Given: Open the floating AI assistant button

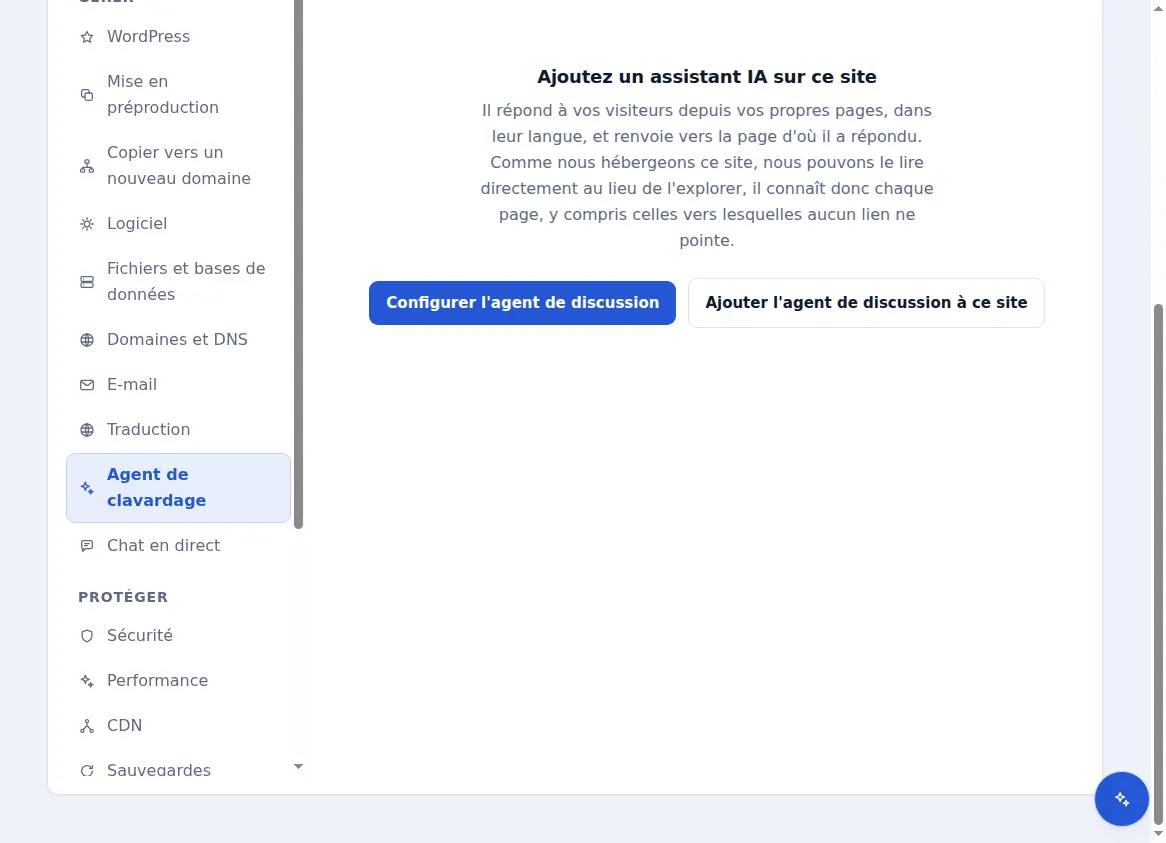Looking at the screenshot, I should pyautogui.click(x=1121, y=799).
